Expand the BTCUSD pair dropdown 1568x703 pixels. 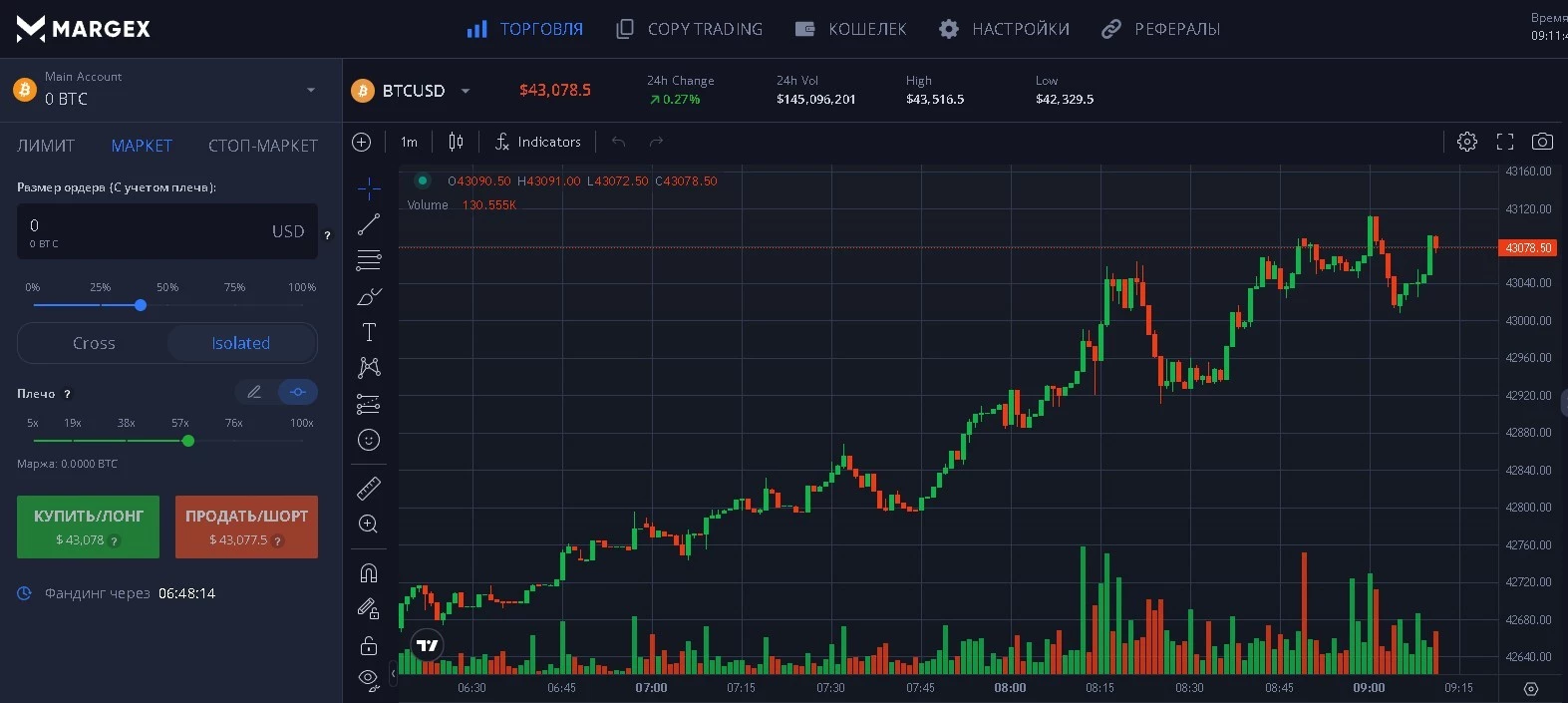point(465,91)
